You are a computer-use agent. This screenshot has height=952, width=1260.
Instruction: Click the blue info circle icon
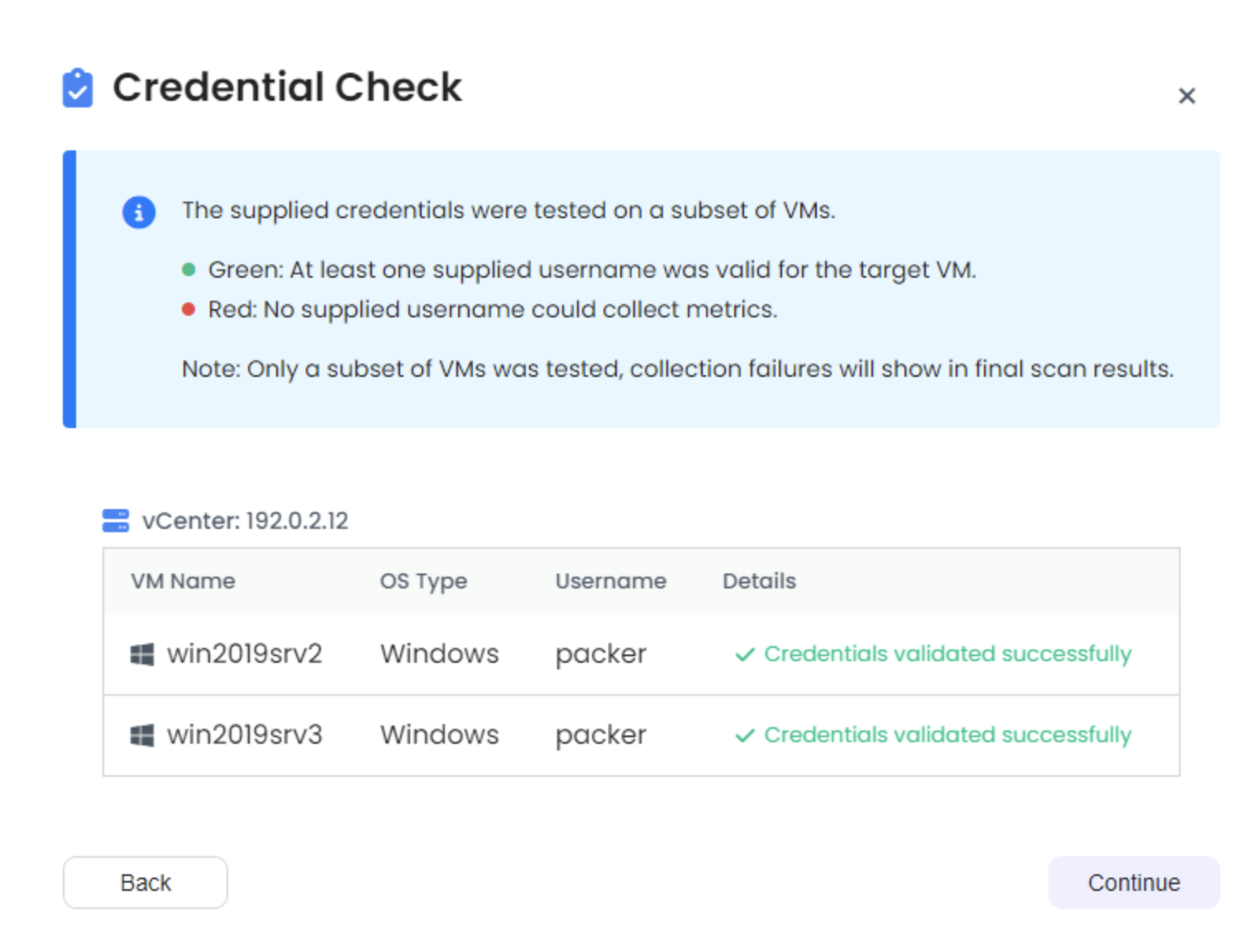point(139,212)
